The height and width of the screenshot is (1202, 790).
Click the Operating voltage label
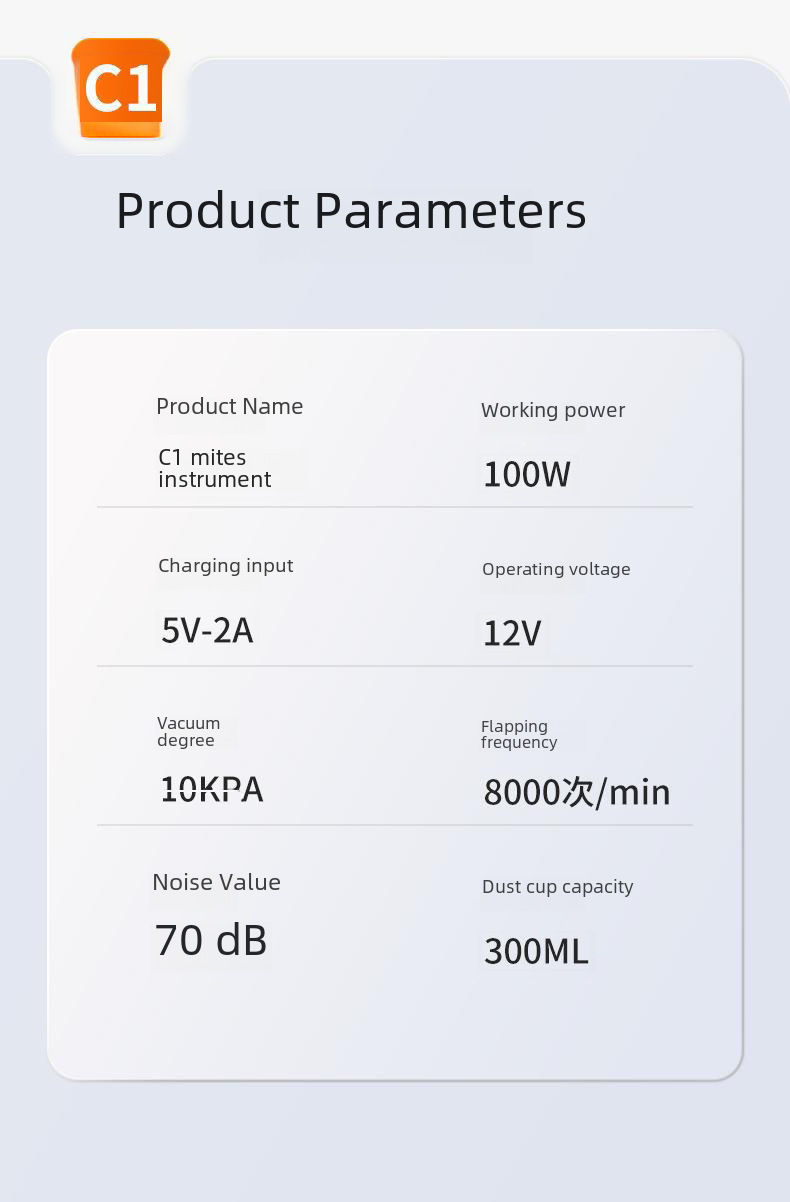(x=556, y=569)
